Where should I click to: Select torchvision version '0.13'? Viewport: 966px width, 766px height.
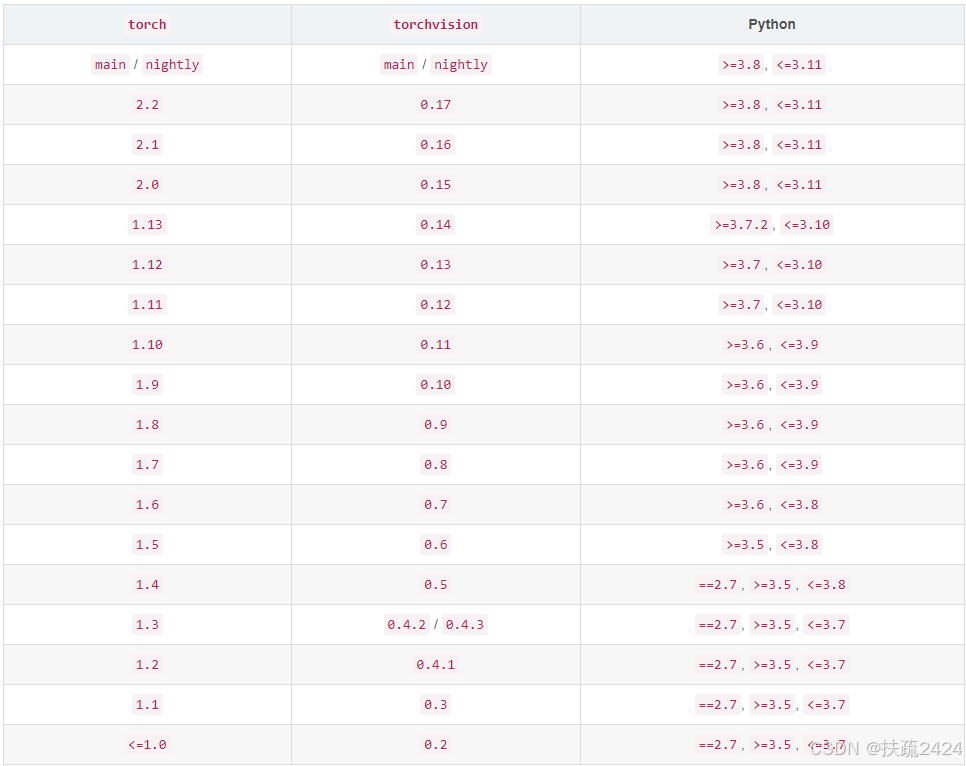point(436,265)
